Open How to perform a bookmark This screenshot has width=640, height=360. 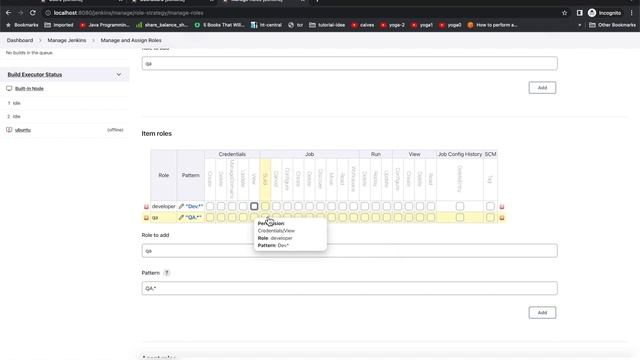[x=492, y=25]
